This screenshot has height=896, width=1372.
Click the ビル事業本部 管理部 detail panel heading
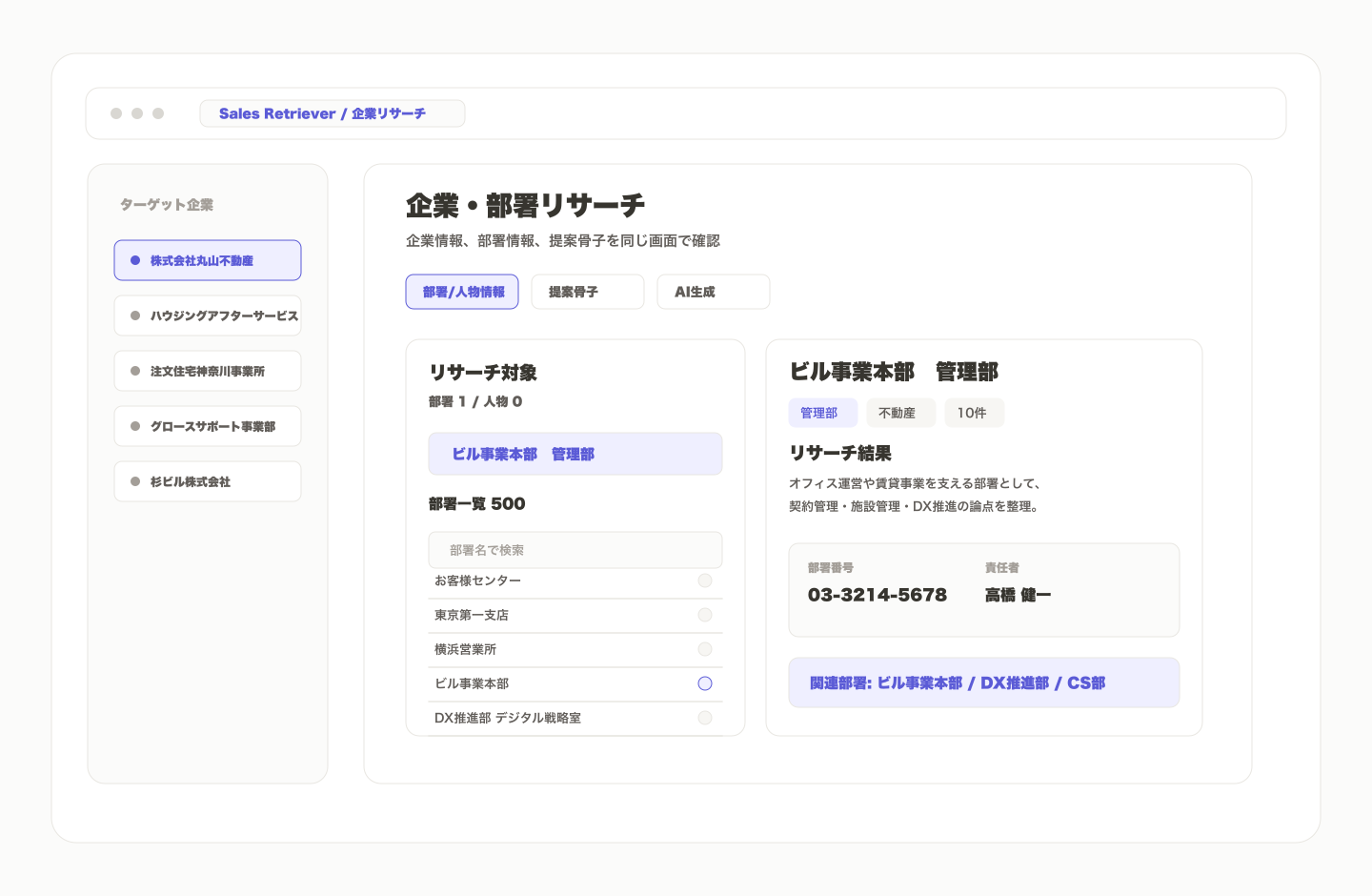pos(894,372)
